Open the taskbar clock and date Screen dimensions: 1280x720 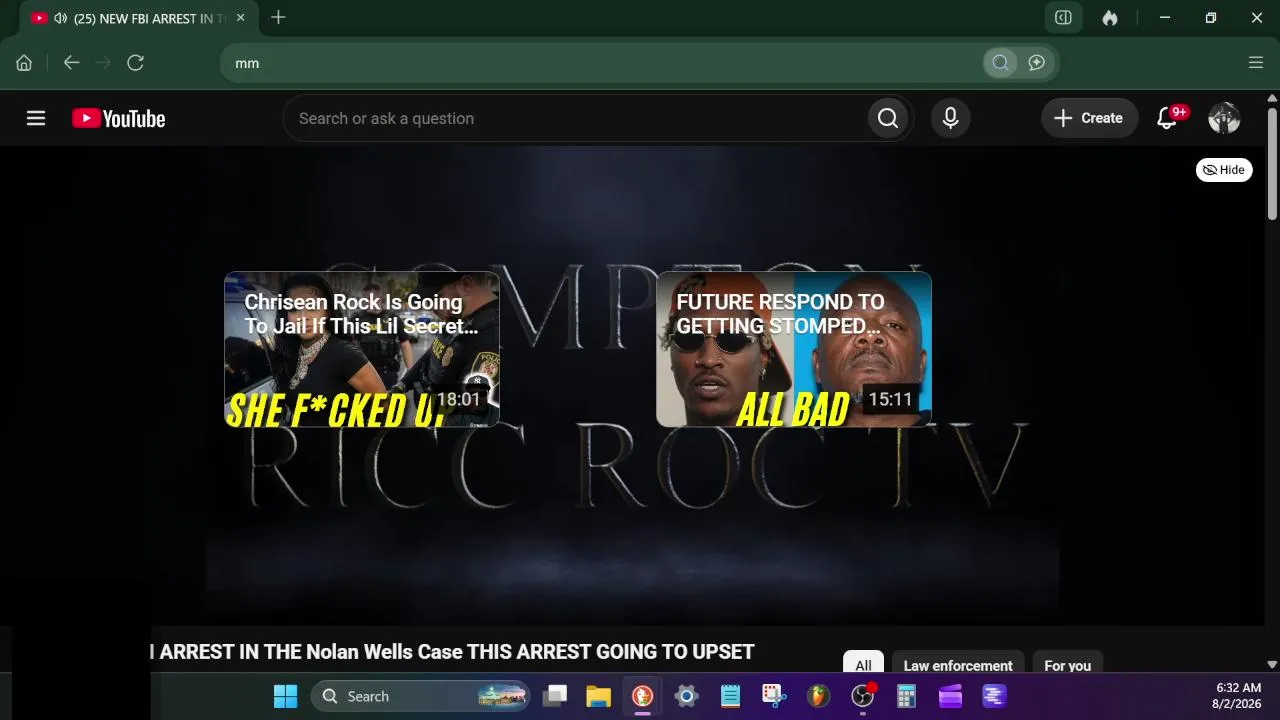click(1238, 696)
